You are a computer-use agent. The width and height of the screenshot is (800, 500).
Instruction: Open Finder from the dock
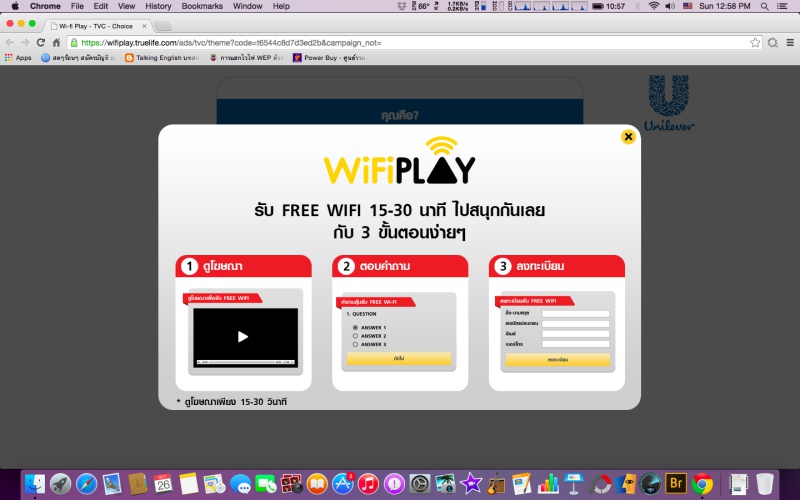tap(35, 484)
